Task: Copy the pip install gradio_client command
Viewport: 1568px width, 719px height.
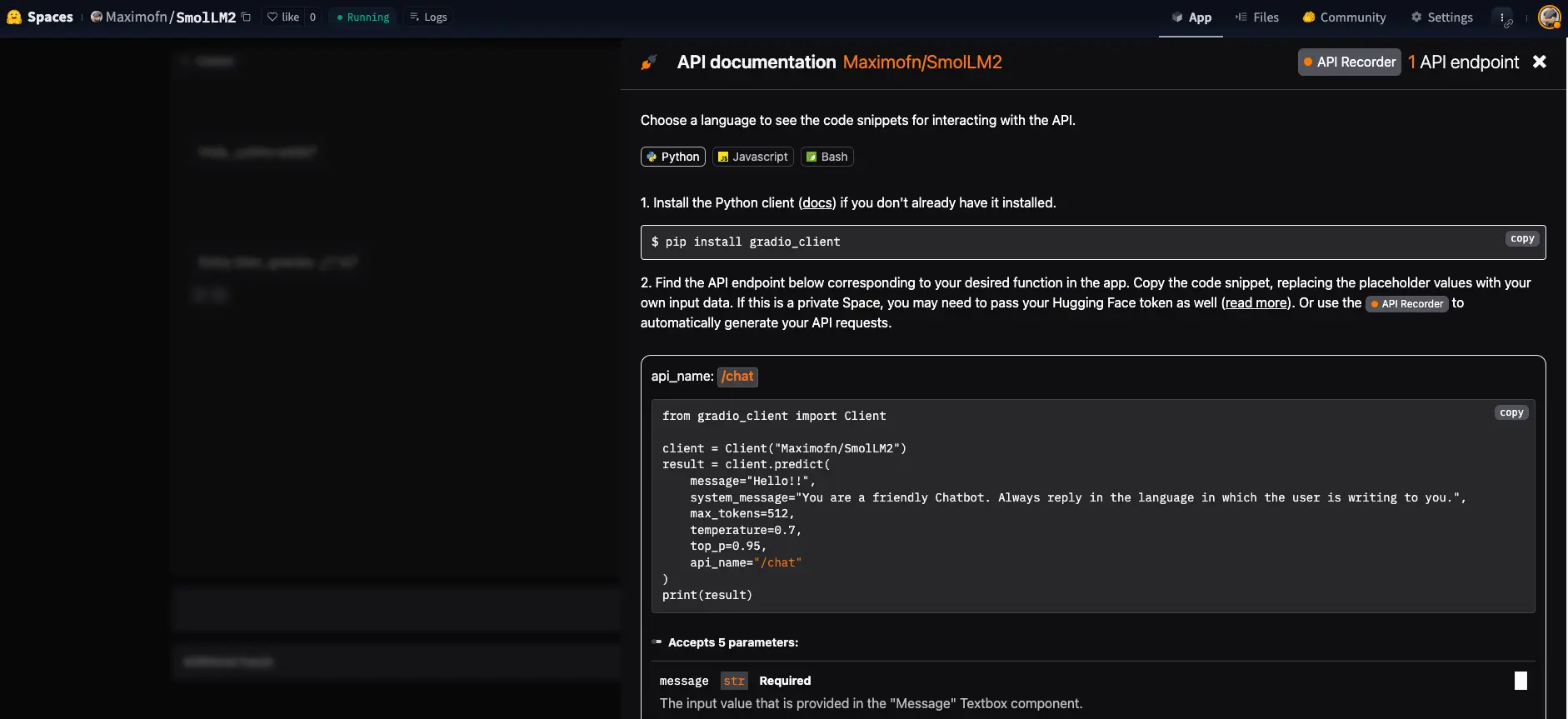Action: pyautogui.click(x=1522, y=238)
